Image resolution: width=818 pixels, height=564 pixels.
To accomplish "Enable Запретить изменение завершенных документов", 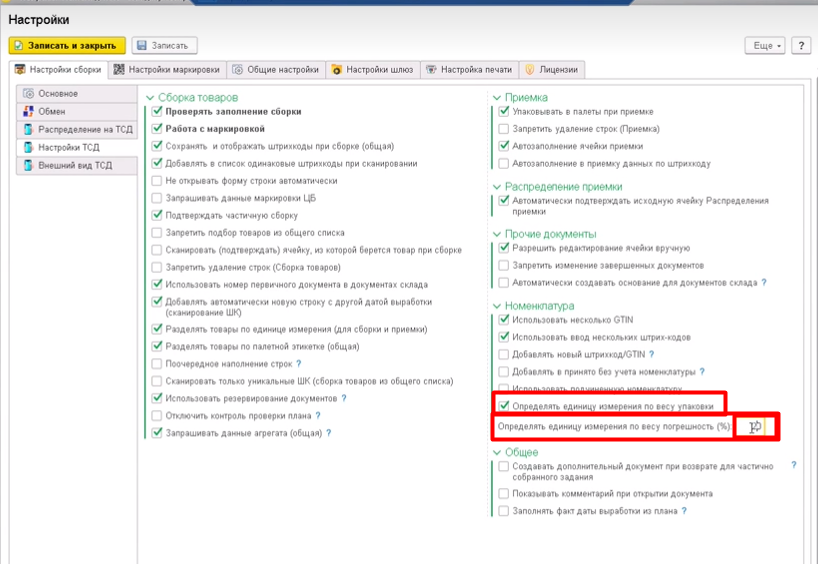I will click(503, 265).
